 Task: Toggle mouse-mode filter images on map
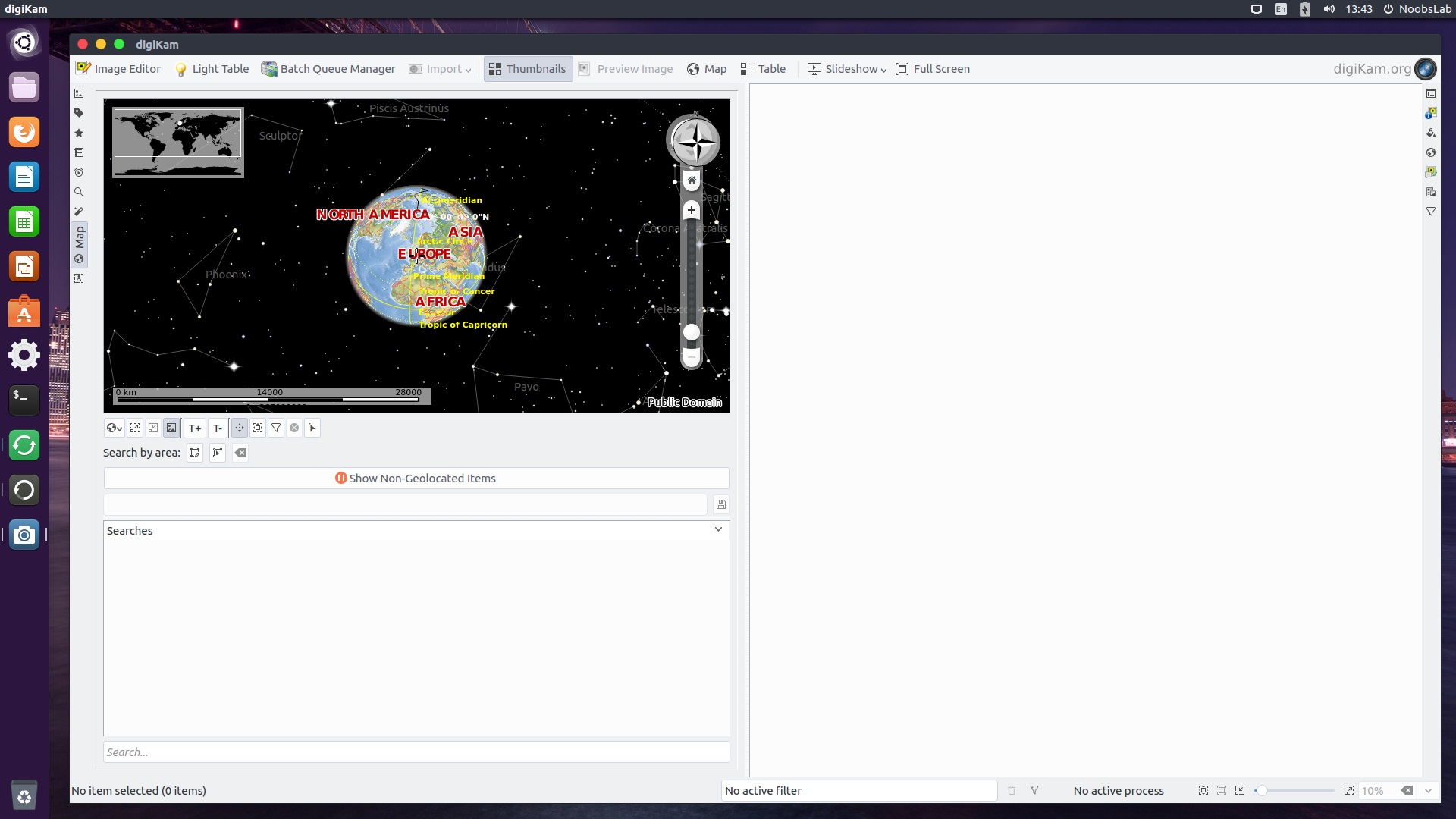point(276,428)
